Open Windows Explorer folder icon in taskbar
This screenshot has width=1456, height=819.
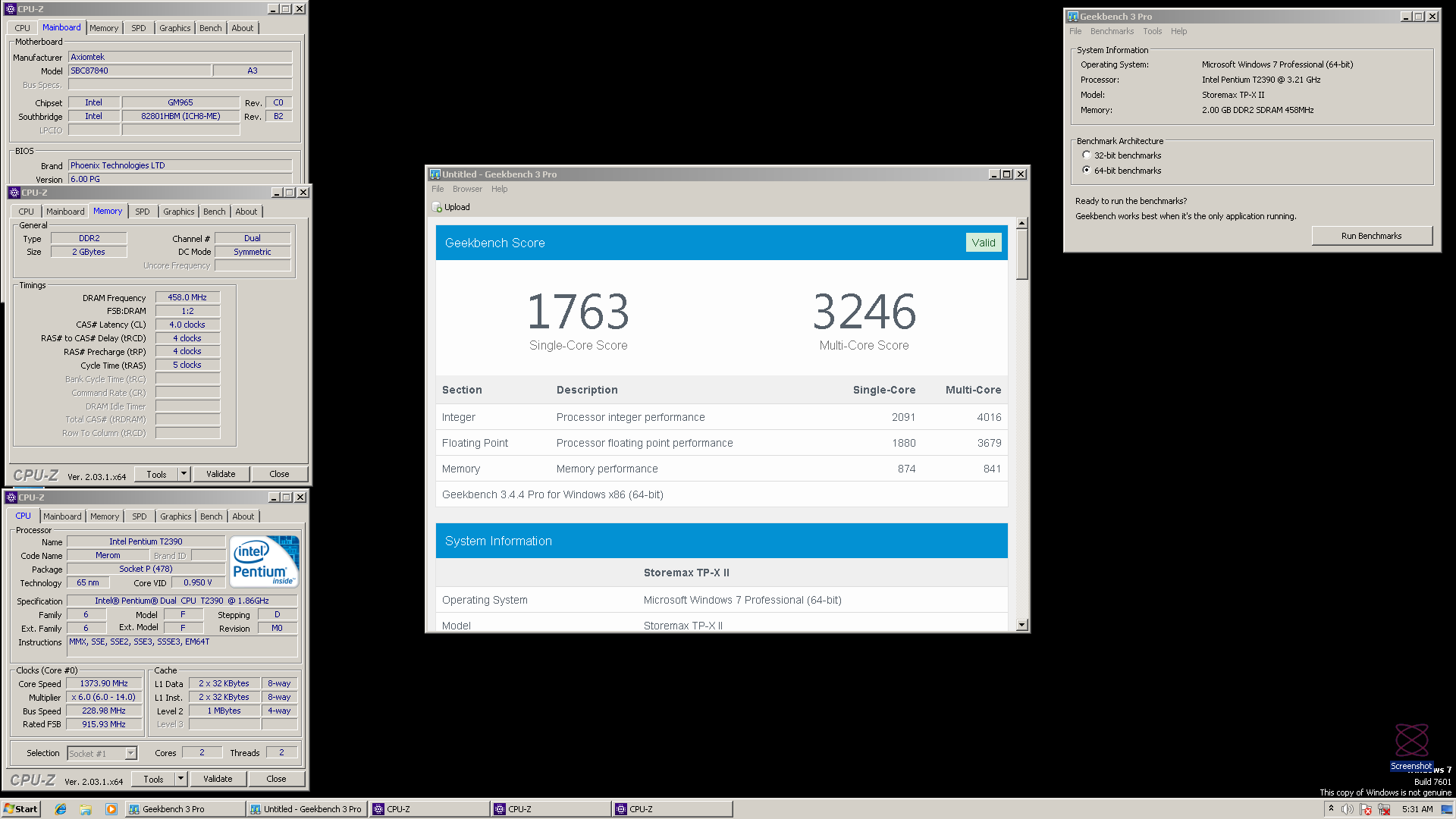[x=86, y=809]
